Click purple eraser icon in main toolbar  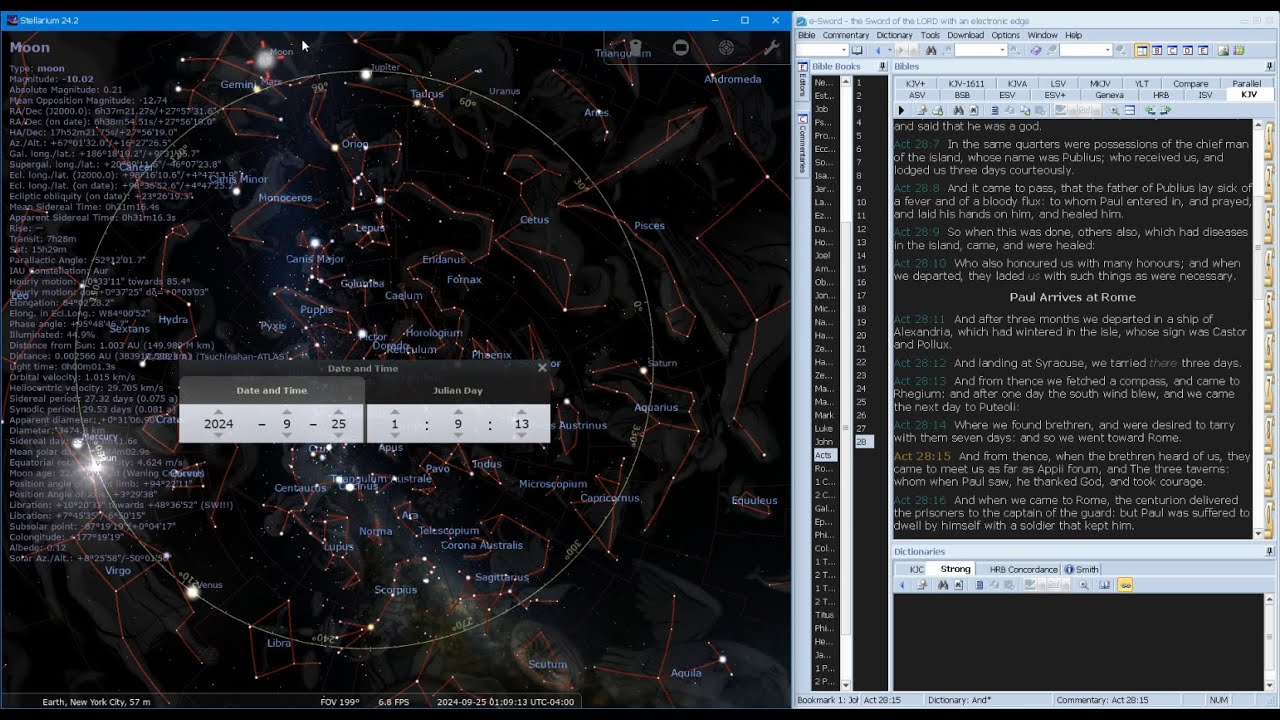(x=1035, y=50)
